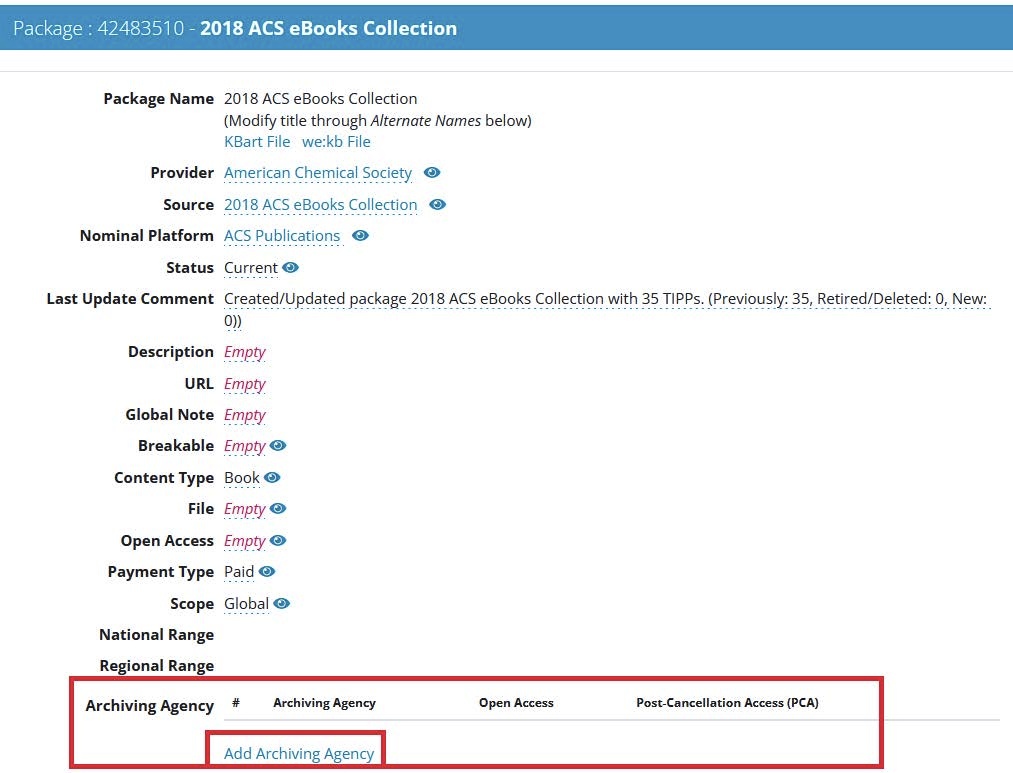Edit the empty Global Note field
Image resolution: width=1013 pixels, height=773 pixels.
click(245, 415)
